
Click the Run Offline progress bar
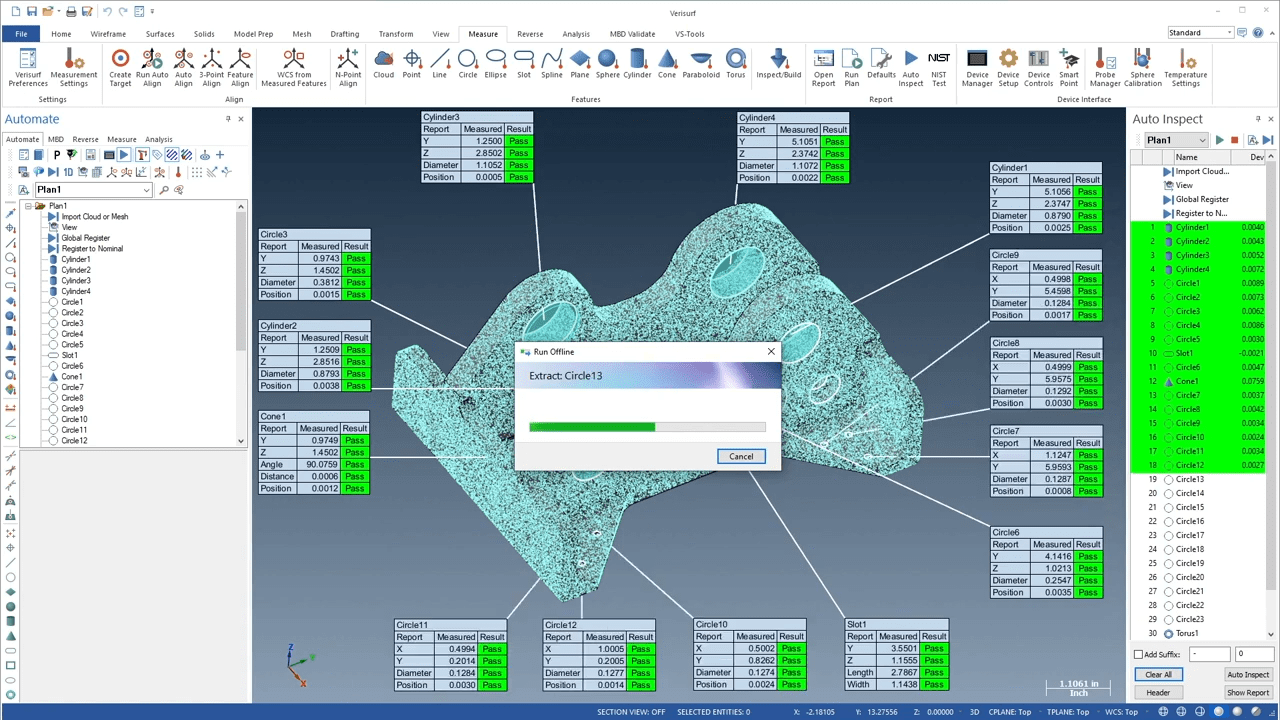[x=648, y=427]
